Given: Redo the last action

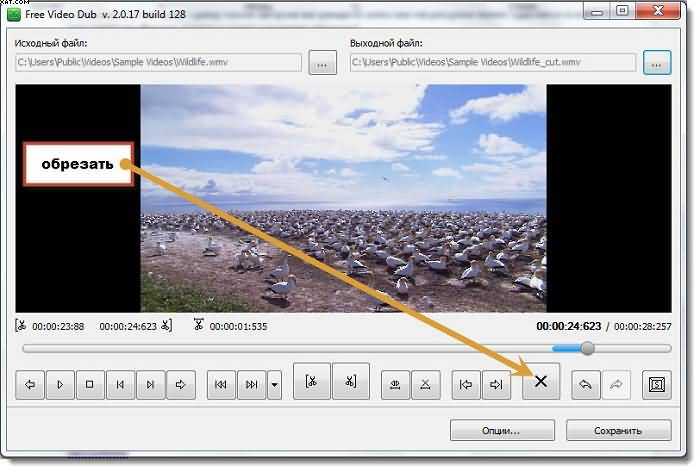Looking at the screenshot, I should pos(616,384).
